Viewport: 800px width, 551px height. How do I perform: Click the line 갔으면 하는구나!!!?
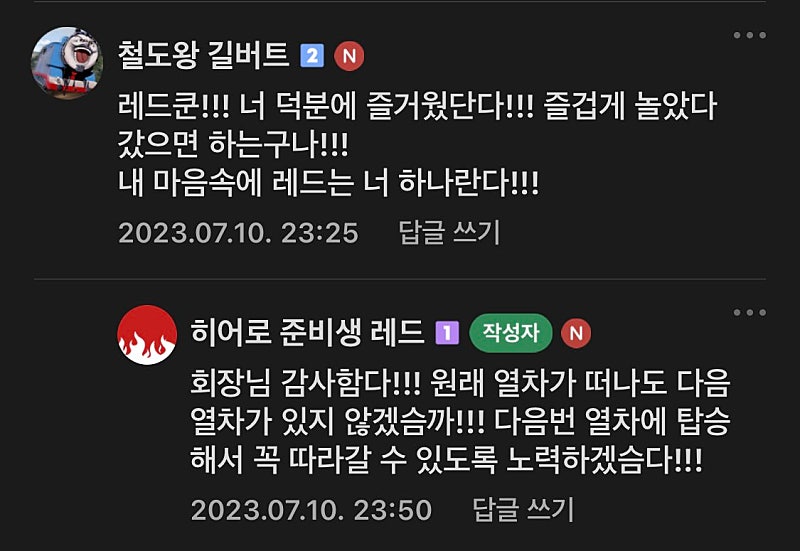[233, 145]
